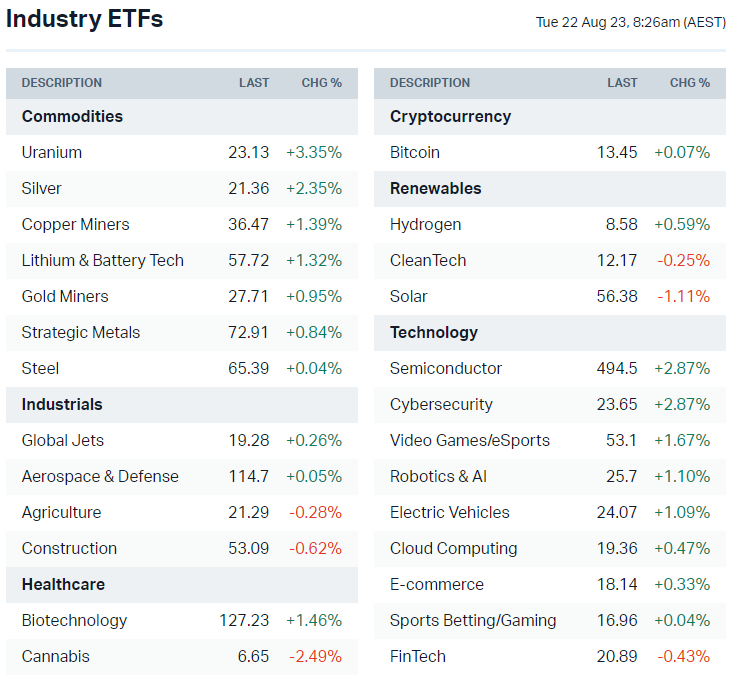Select Sports Betting/Gaming ETF row
The width and height of the screenshot is (734, 676).
[473, 620]
